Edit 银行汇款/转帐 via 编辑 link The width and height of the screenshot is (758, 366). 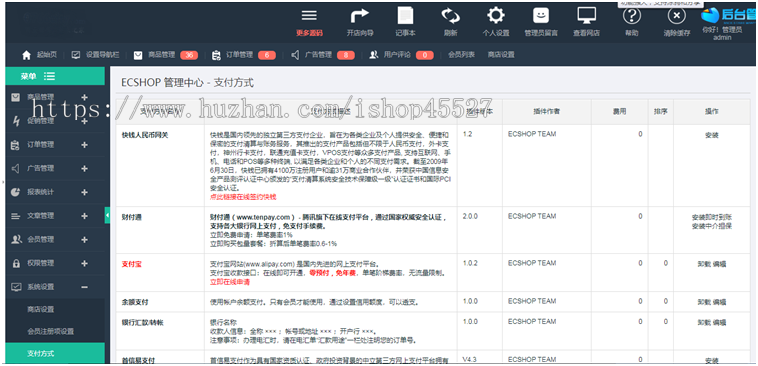pos(719,322)
